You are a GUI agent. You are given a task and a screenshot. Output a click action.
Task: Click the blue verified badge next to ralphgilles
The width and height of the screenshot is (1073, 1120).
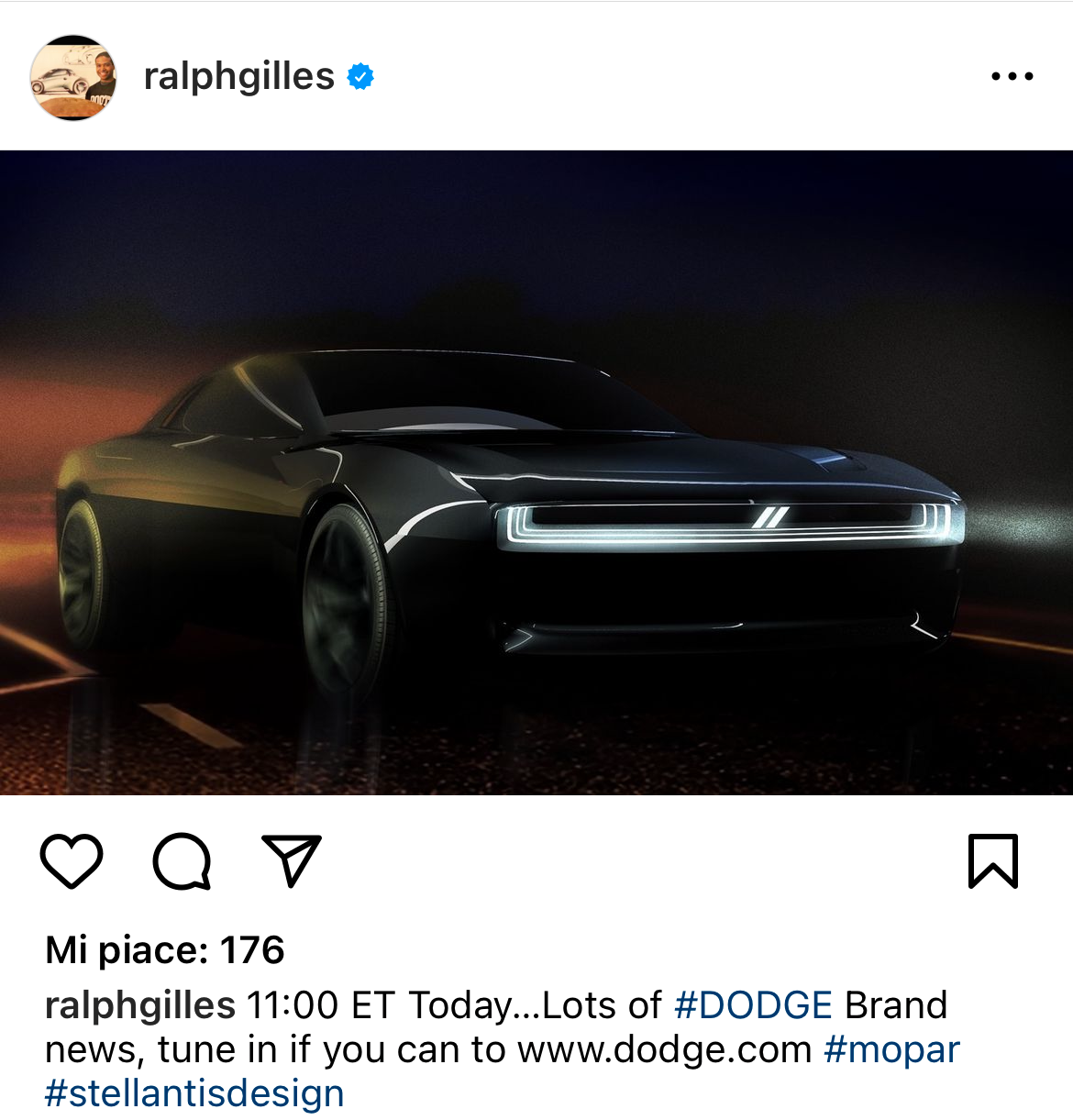click(x=360, y=76)
